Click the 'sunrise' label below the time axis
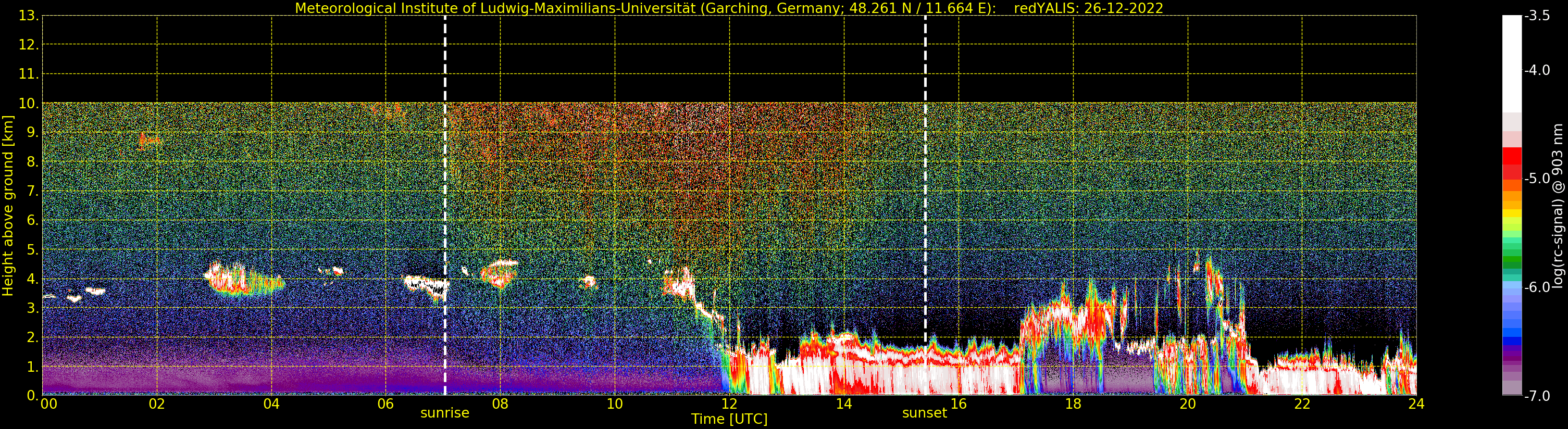This screenshot has height=429, width=1568. (x=445, y=413)
